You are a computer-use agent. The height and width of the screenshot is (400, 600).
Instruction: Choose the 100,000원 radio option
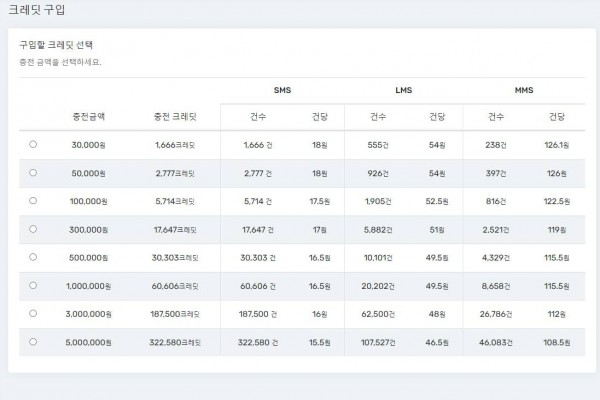(x=33, y=200)
